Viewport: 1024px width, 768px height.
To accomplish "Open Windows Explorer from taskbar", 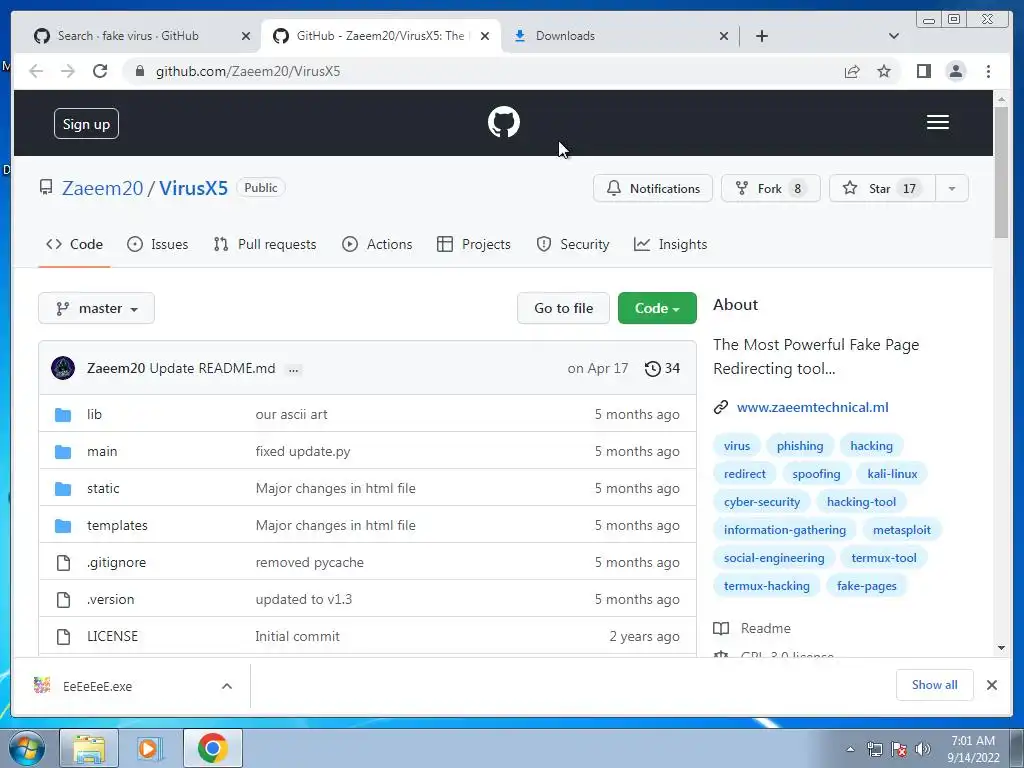I will [x=89, y=748].
